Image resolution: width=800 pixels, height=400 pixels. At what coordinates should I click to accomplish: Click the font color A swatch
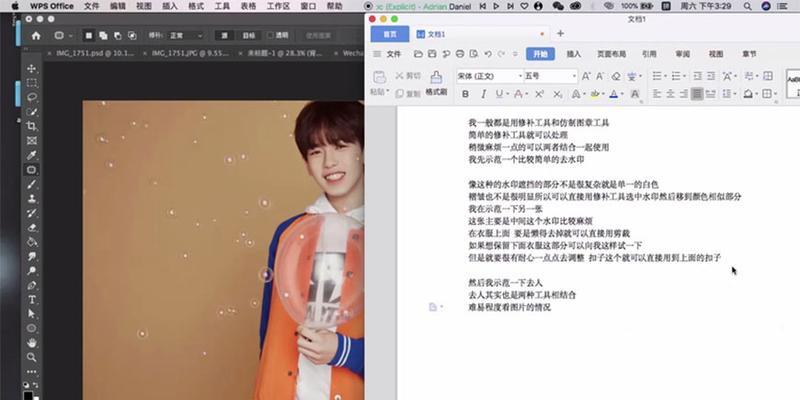coord(614,94)
